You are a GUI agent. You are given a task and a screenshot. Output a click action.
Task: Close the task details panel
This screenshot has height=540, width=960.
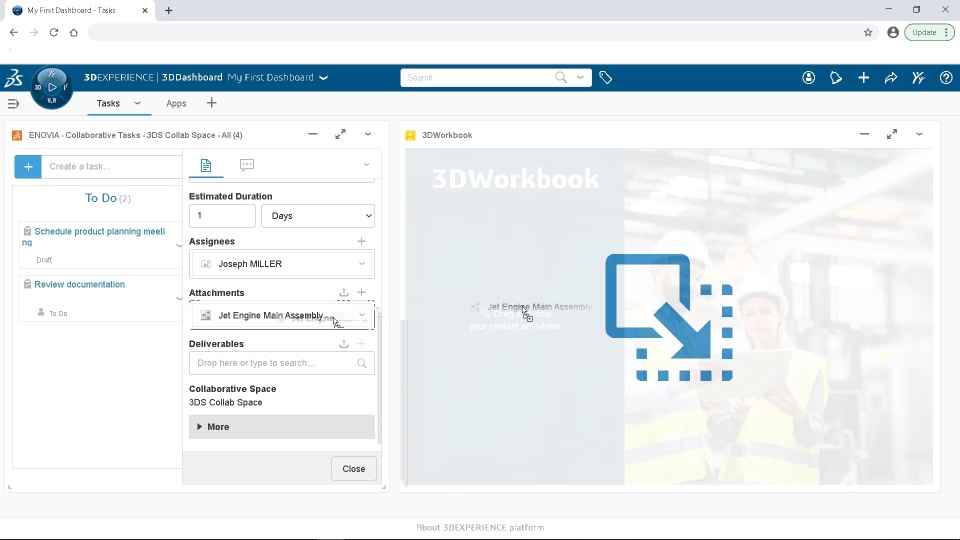coord(354,468)
